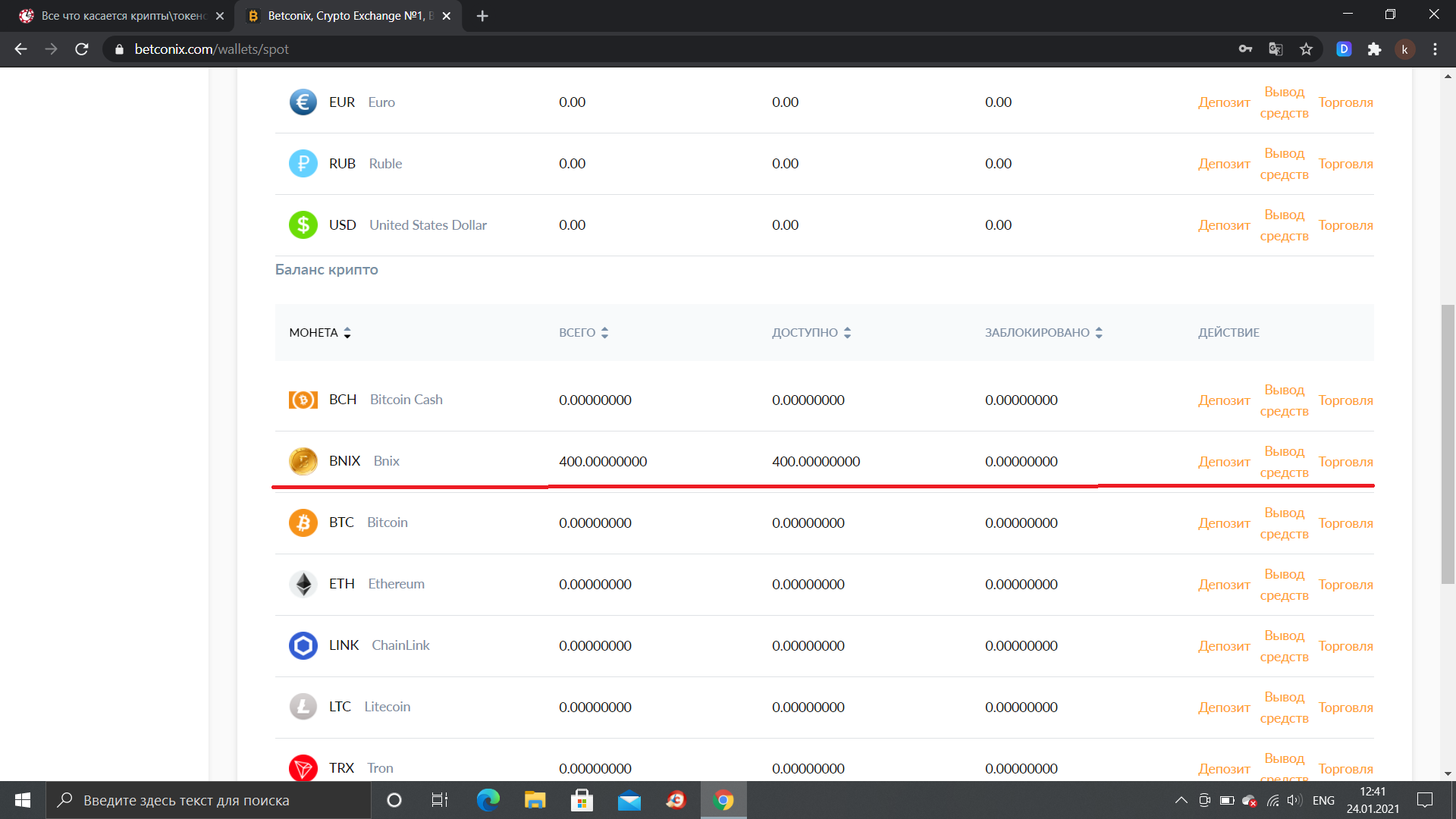
Task: Click Торговля for BNIX row
Action: (x=1345, y=462)
